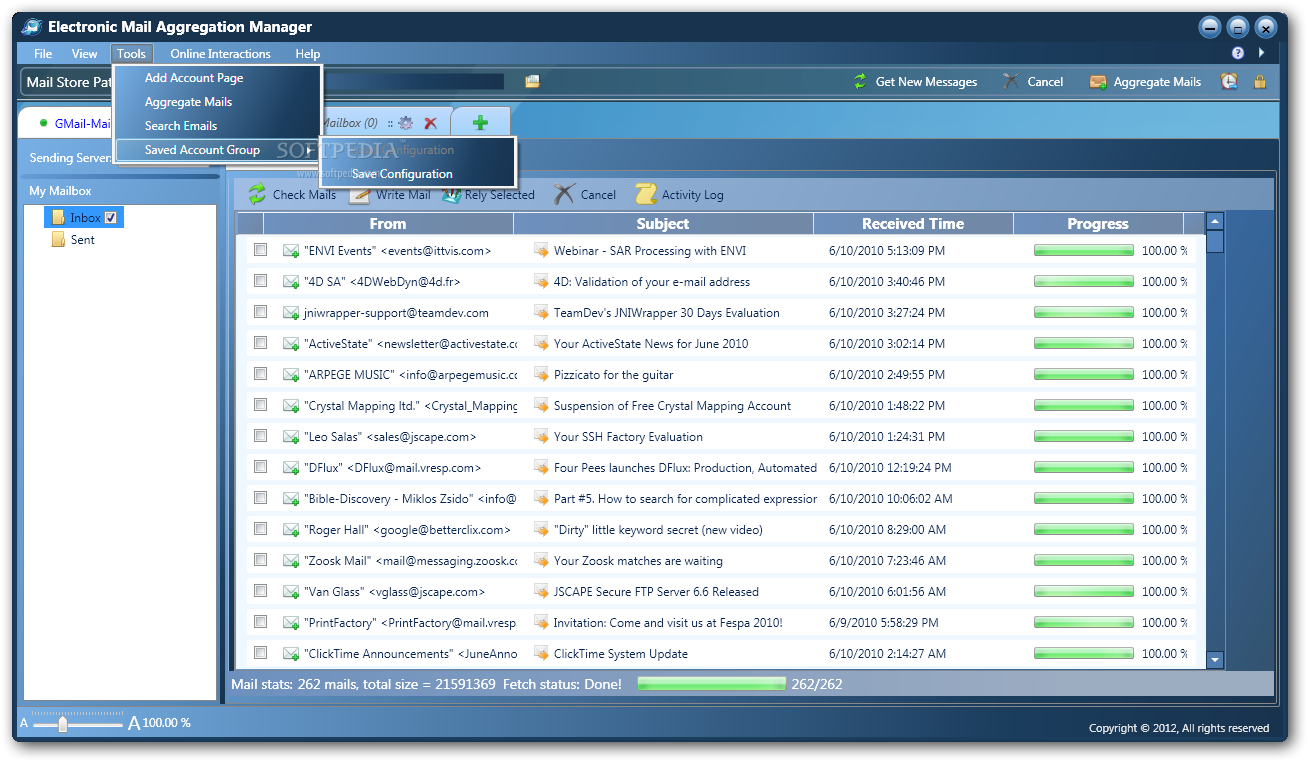Choose Search Emails from Tools menu
Screen dimensions: 1308x762
click(x=218, y=126)
